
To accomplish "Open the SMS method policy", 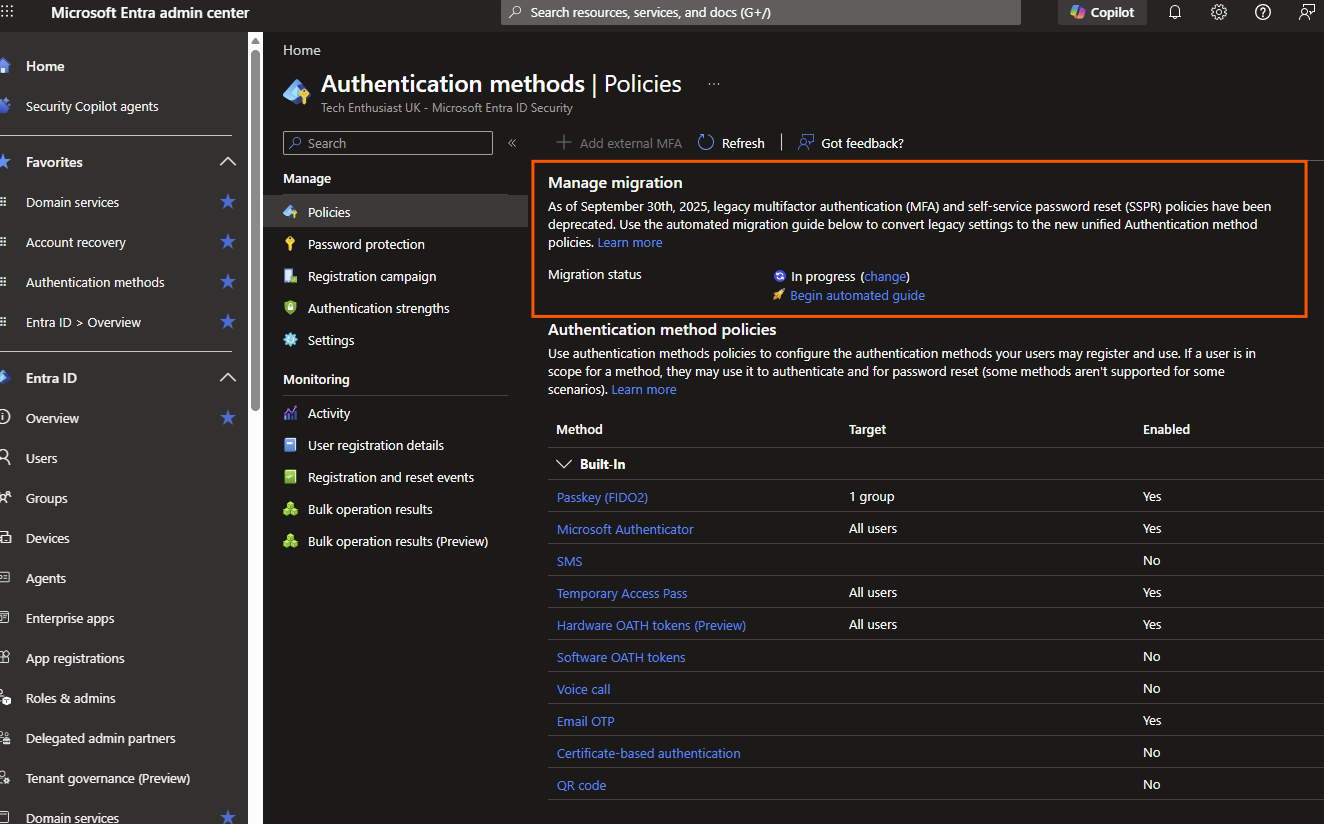I will click(569, 561).
